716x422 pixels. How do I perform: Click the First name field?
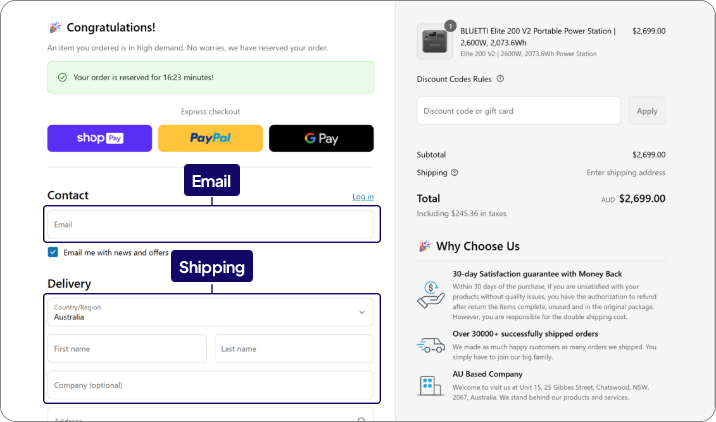pos(128,349)
